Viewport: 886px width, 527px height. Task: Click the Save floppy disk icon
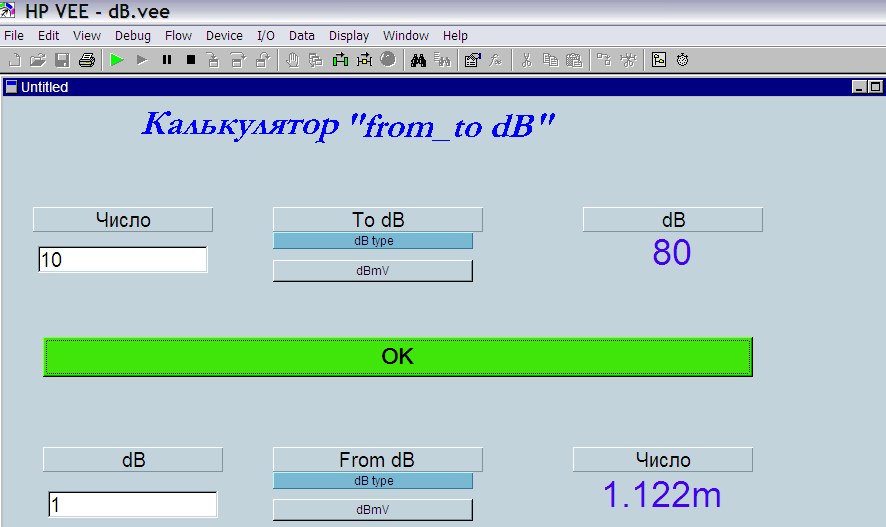tap(62, 60)
